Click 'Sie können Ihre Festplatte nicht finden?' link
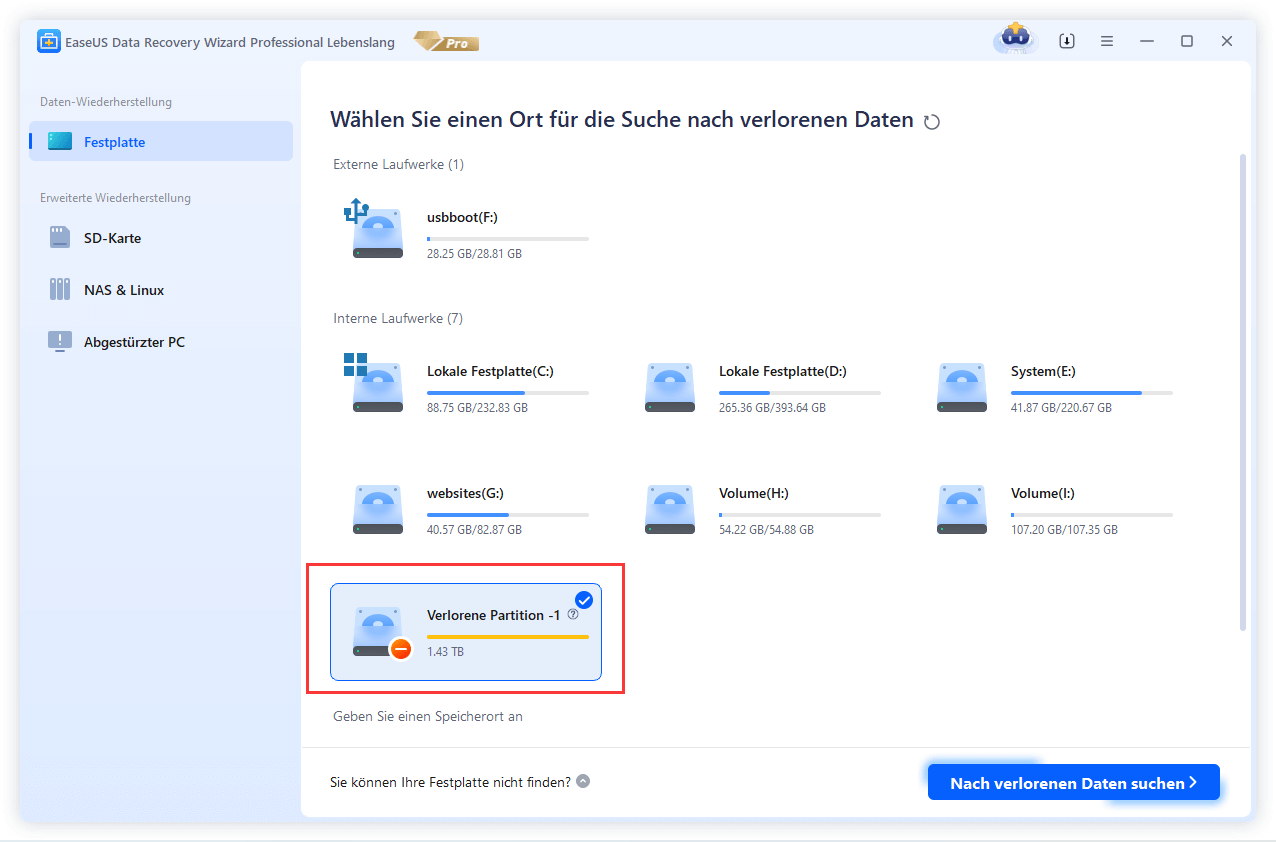This screenshot has width=1276, height=842. 450,782
